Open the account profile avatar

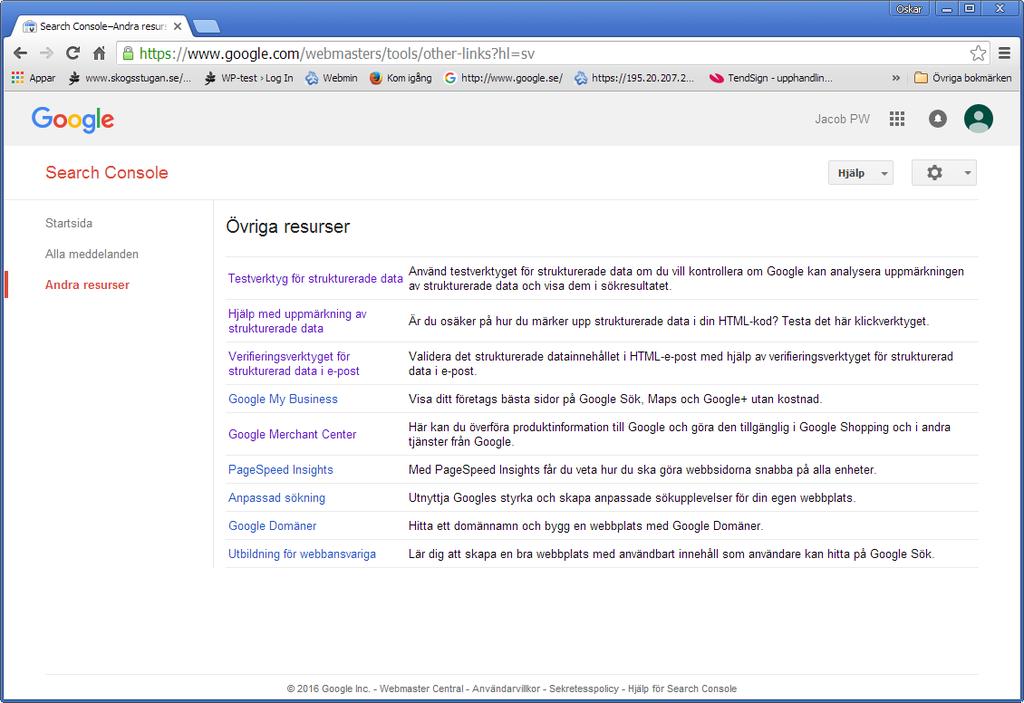978,119
